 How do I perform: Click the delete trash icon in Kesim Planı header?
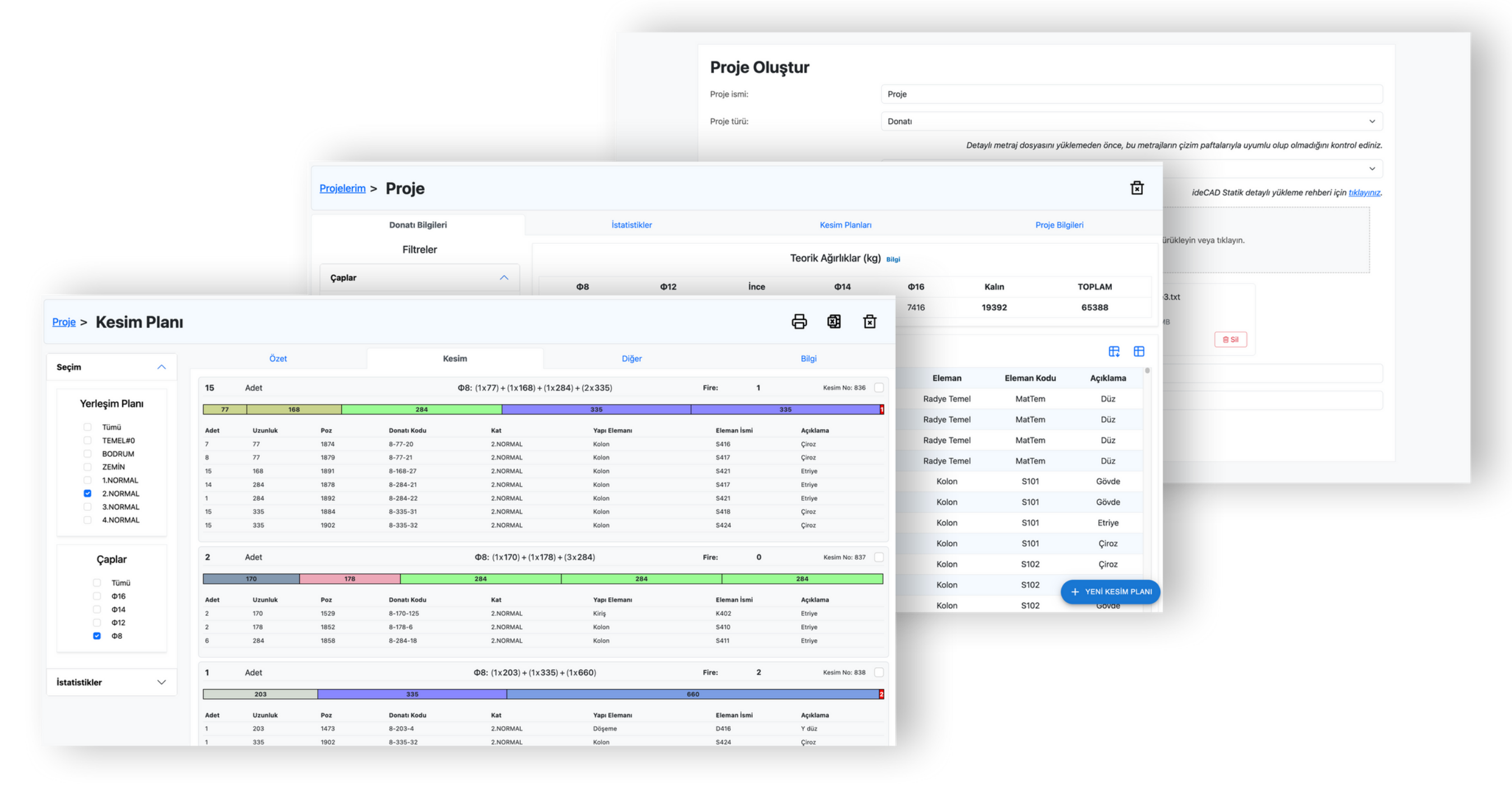coord(869,322)
